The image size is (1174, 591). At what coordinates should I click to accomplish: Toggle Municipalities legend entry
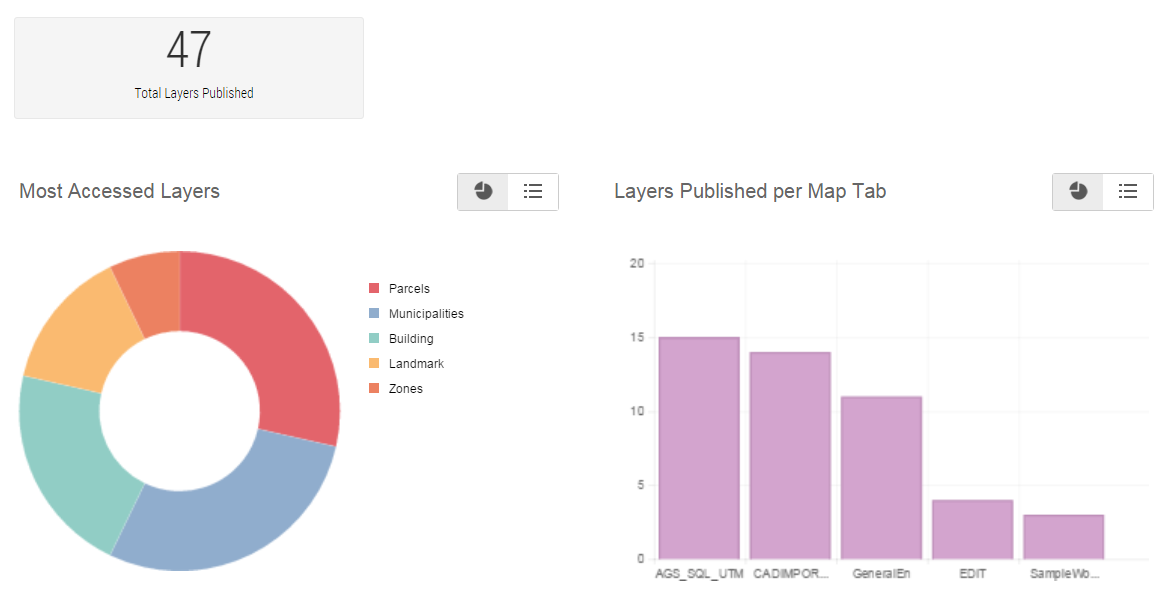(x=425, y=314)
